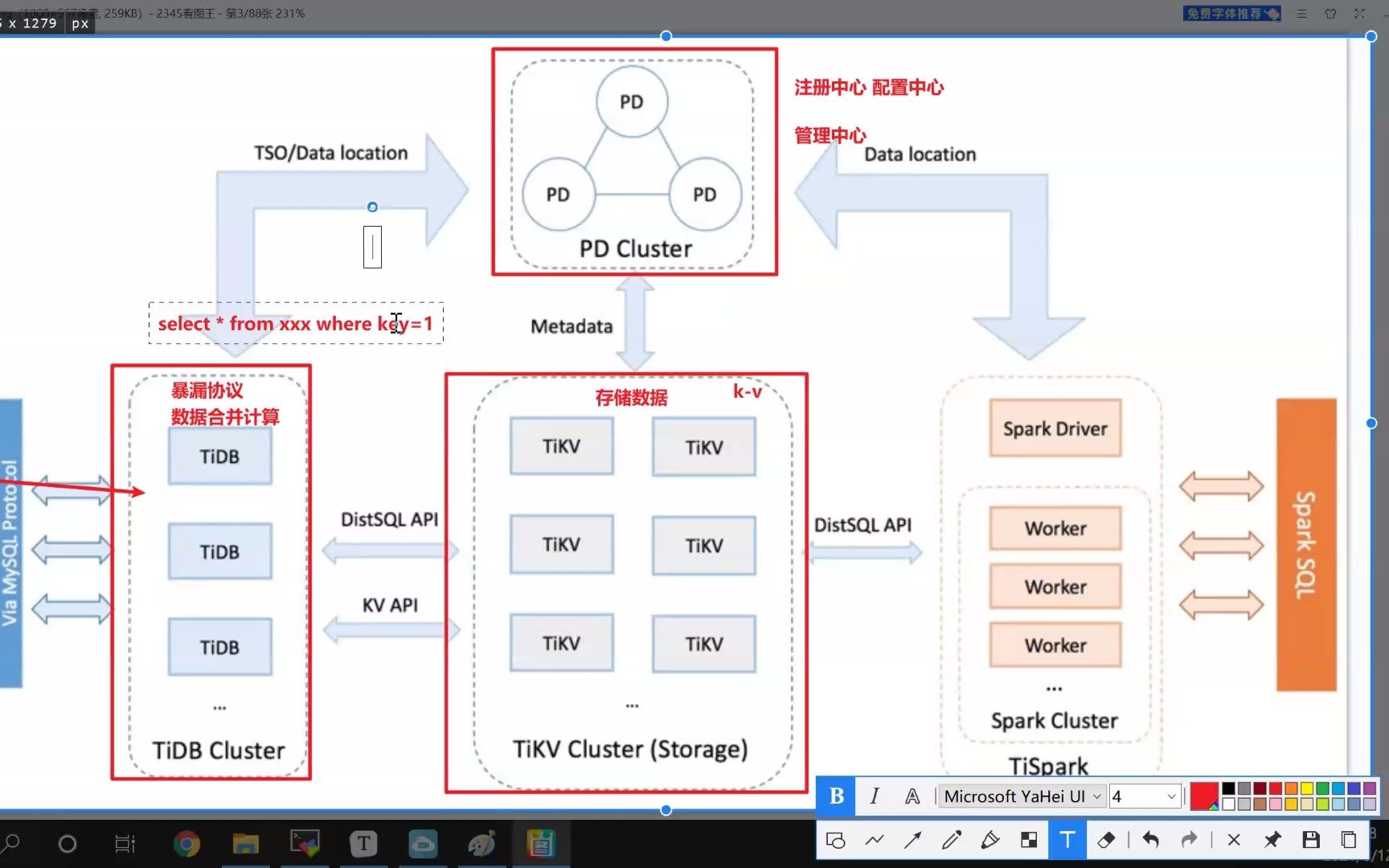Open Typora T icon on taskbar
Image resolution: width=1389 pixels, height=868 pixels.
(x=363, y=843)
